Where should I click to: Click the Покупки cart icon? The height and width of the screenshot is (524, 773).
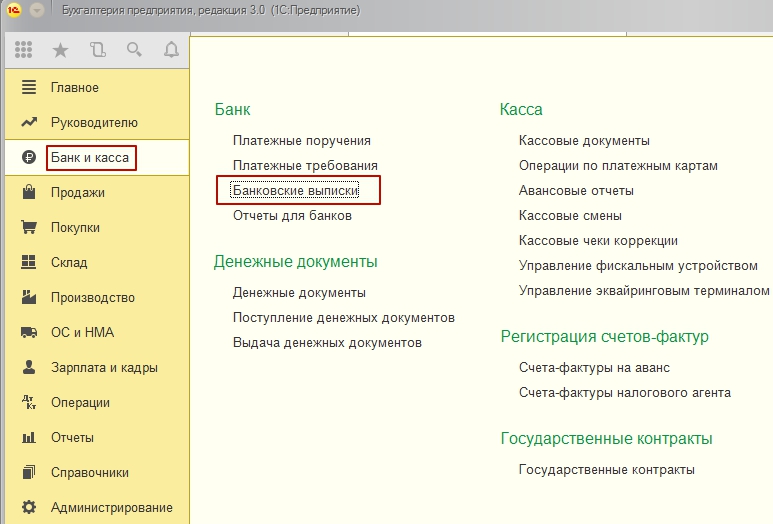point(29,227)
